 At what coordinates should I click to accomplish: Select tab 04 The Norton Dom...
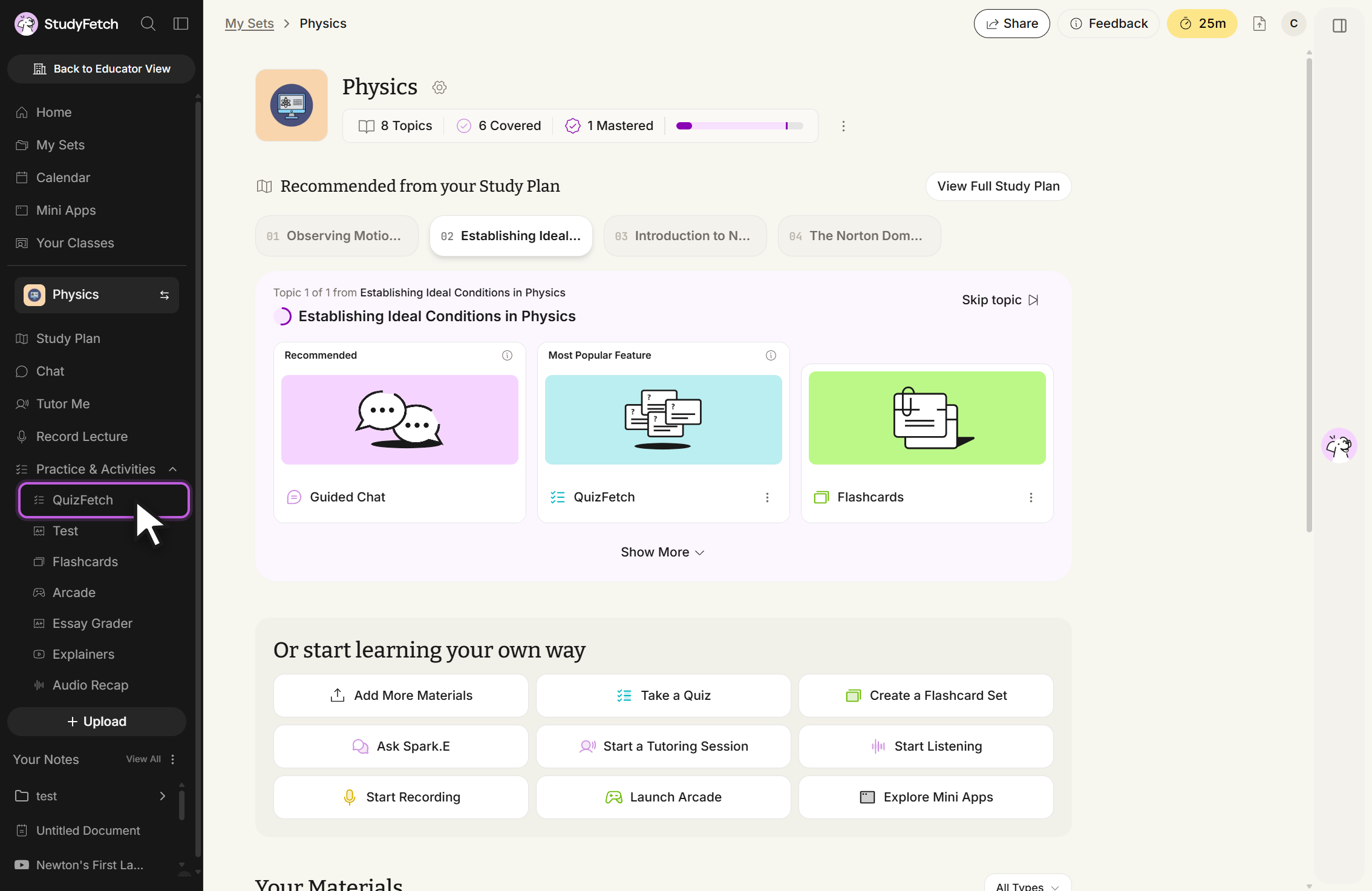[860, 236]
